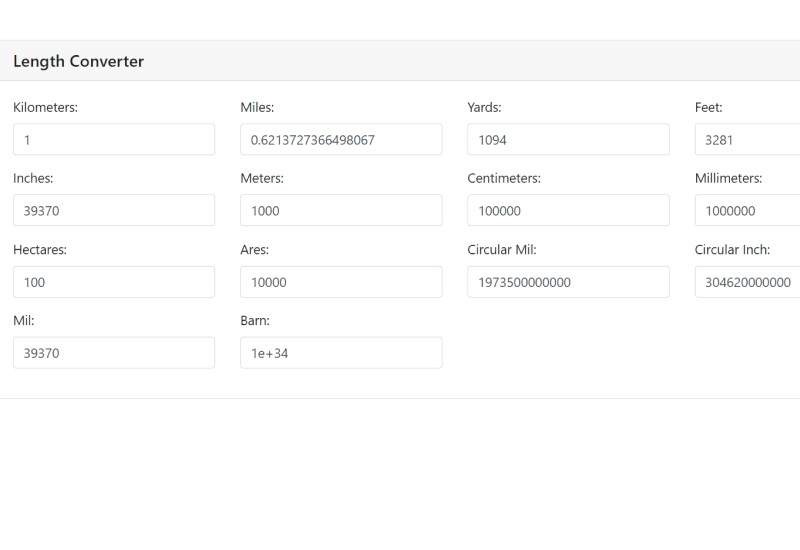This screenshot has height=550, width=800.
Task: Click the Ares input field
Action: point(341,282)
